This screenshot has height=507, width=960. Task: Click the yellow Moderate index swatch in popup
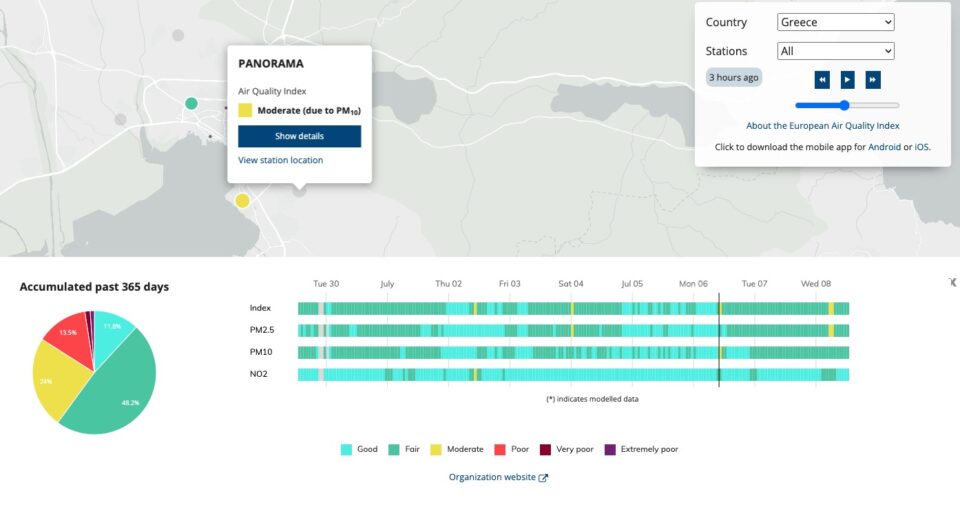tap(245, 110)
